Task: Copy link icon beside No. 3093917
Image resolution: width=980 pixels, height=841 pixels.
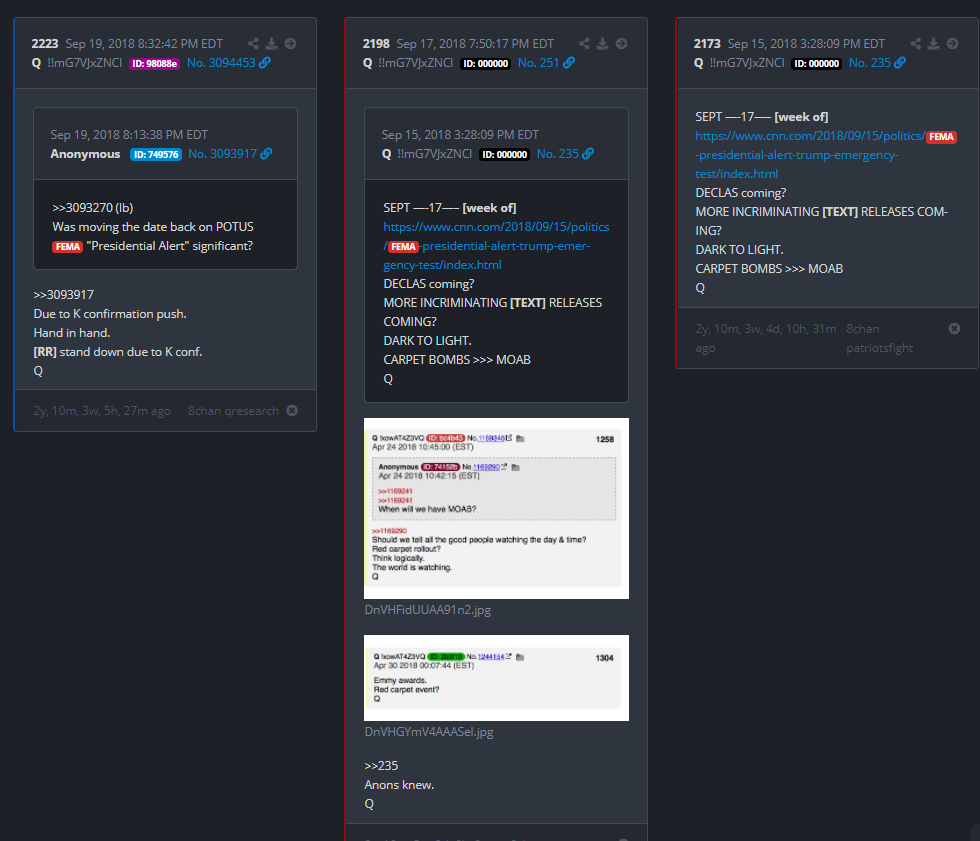Action: click(266, 154)
